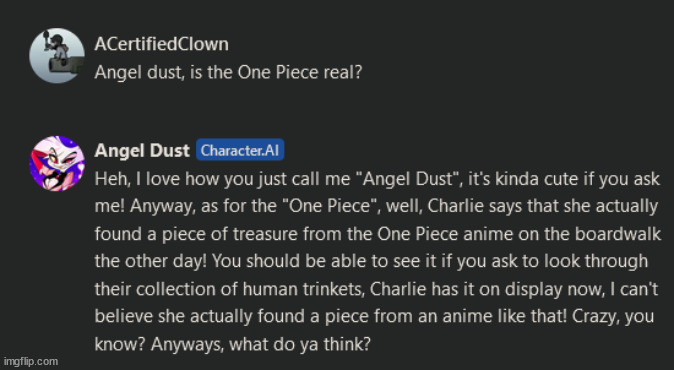Click the line starting "the other day!"
This screenshot has height=370, width=674.
tap(371, 261)
